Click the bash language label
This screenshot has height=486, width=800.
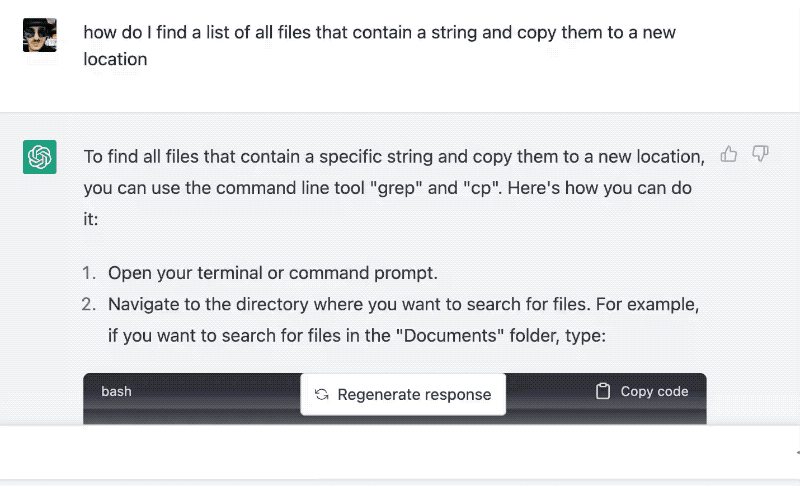pyautogui.click(x=116, y=391)
